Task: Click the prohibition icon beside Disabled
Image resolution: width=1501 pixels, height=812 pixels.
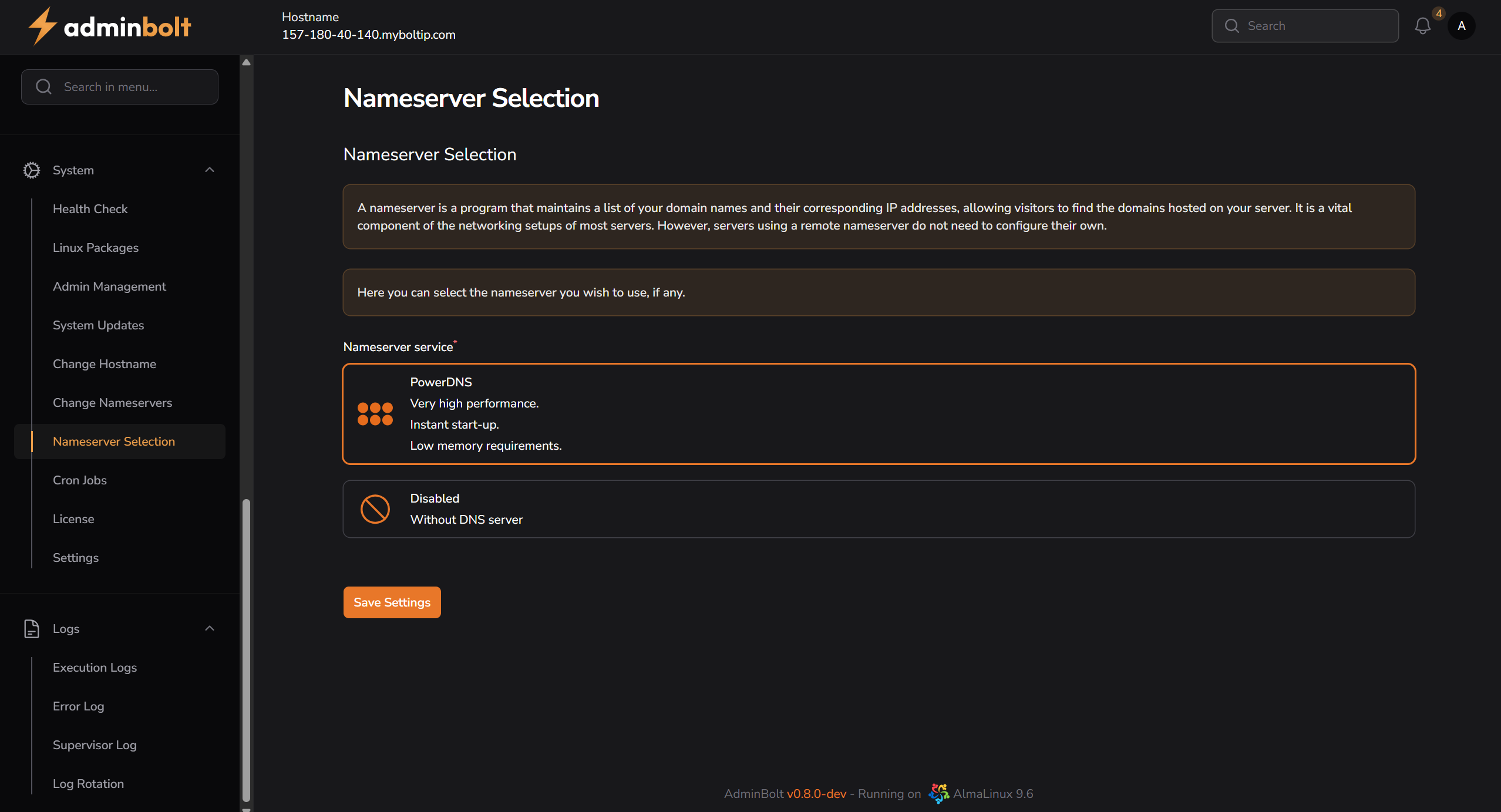Action: [375, 508]
